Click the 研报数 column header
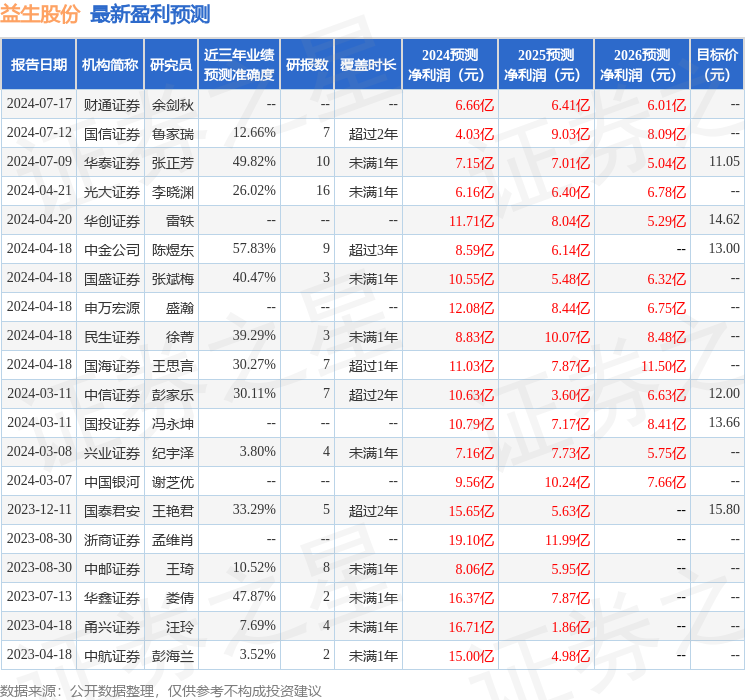Viewport: 745px width, 700px height. tap(307, 65)
